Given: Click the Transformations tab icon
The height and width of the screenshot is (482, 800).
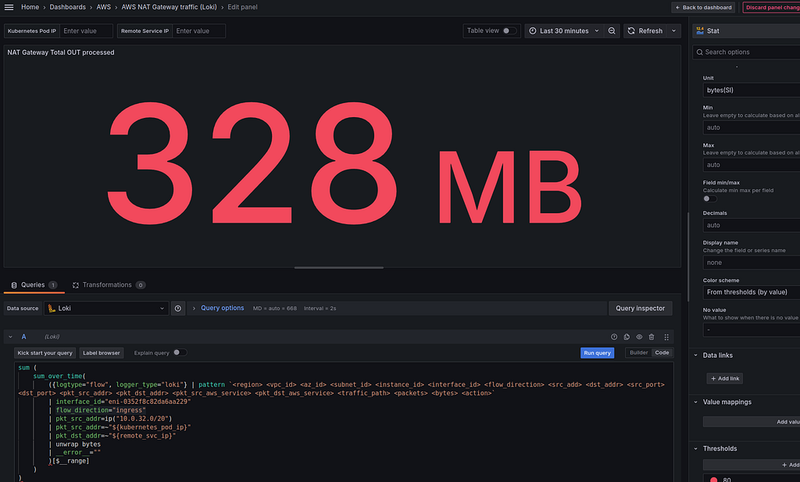Looking at the screenshot, I should 76,285.
